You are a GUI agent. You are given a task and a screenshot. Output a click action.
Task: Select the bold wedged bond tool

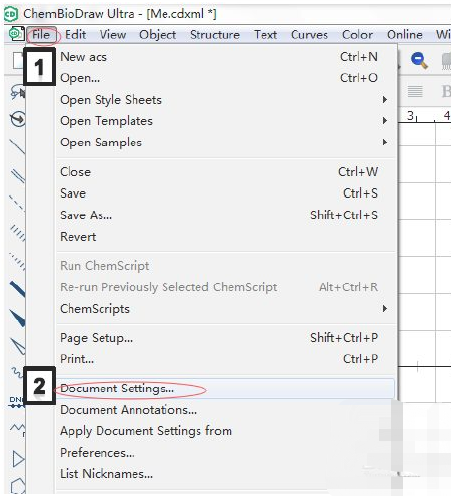point(17,318)
